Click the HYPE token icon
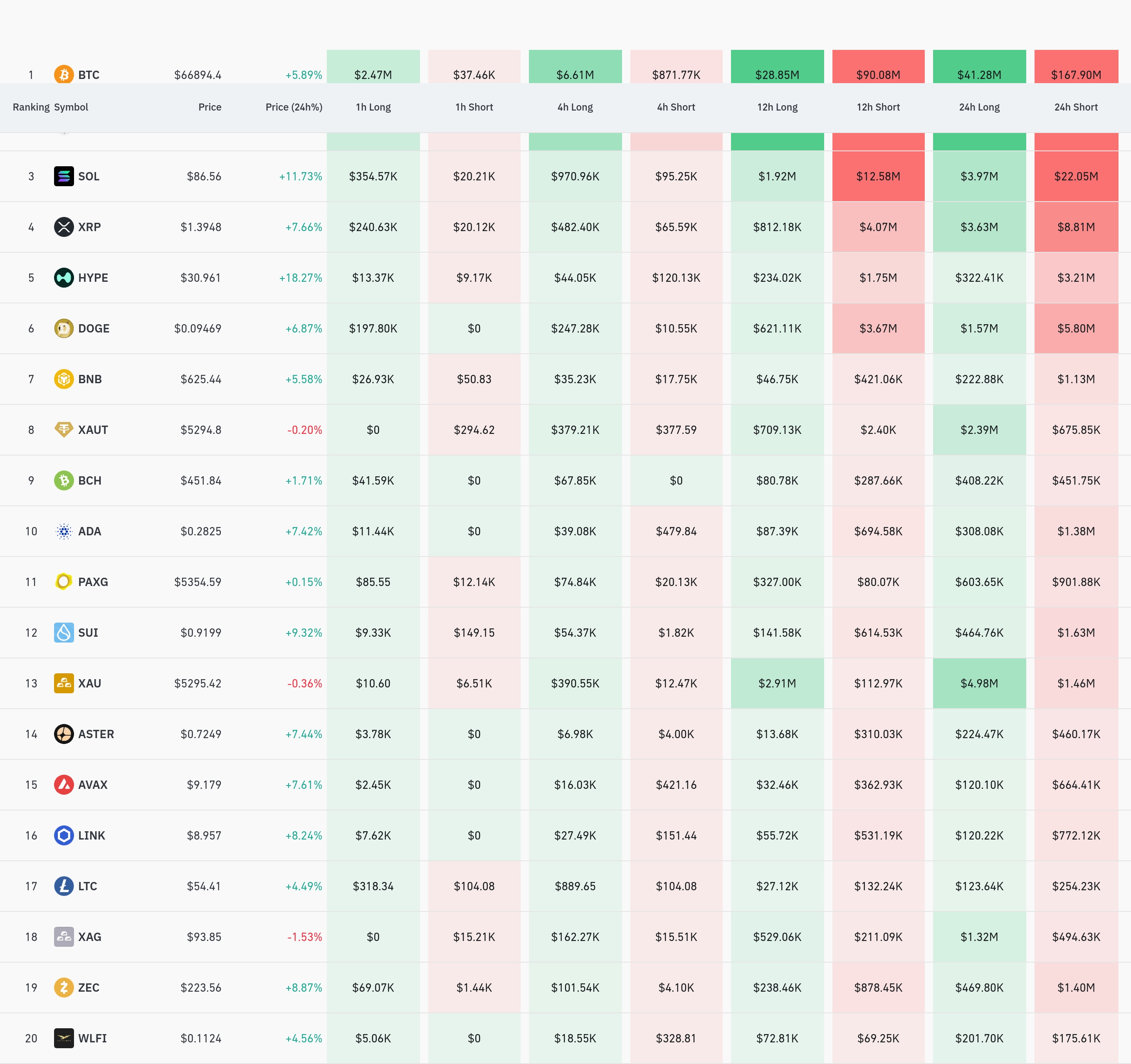Image resolution: width=1131 pixels, height=1064 pixels. coord(64,278)
